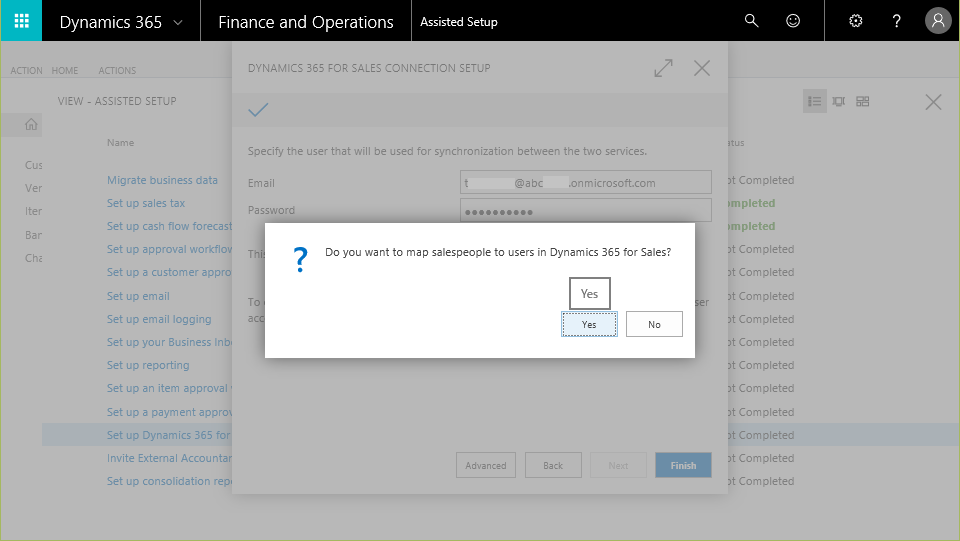Image resolution: width=960 pixels, height=541 pixels.
Task: Open Set up a customer approval link
Action: click(170, 272)
